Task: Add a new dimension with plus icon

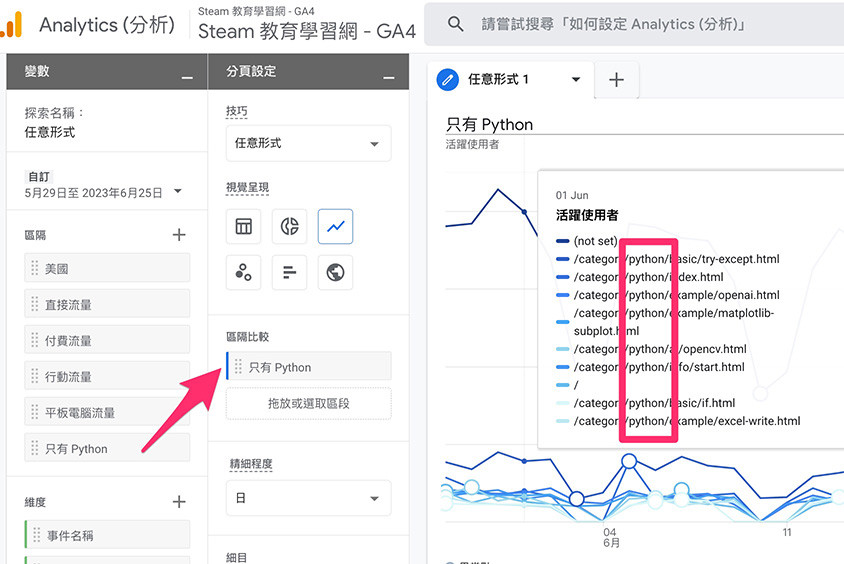Action: (179, 502)
